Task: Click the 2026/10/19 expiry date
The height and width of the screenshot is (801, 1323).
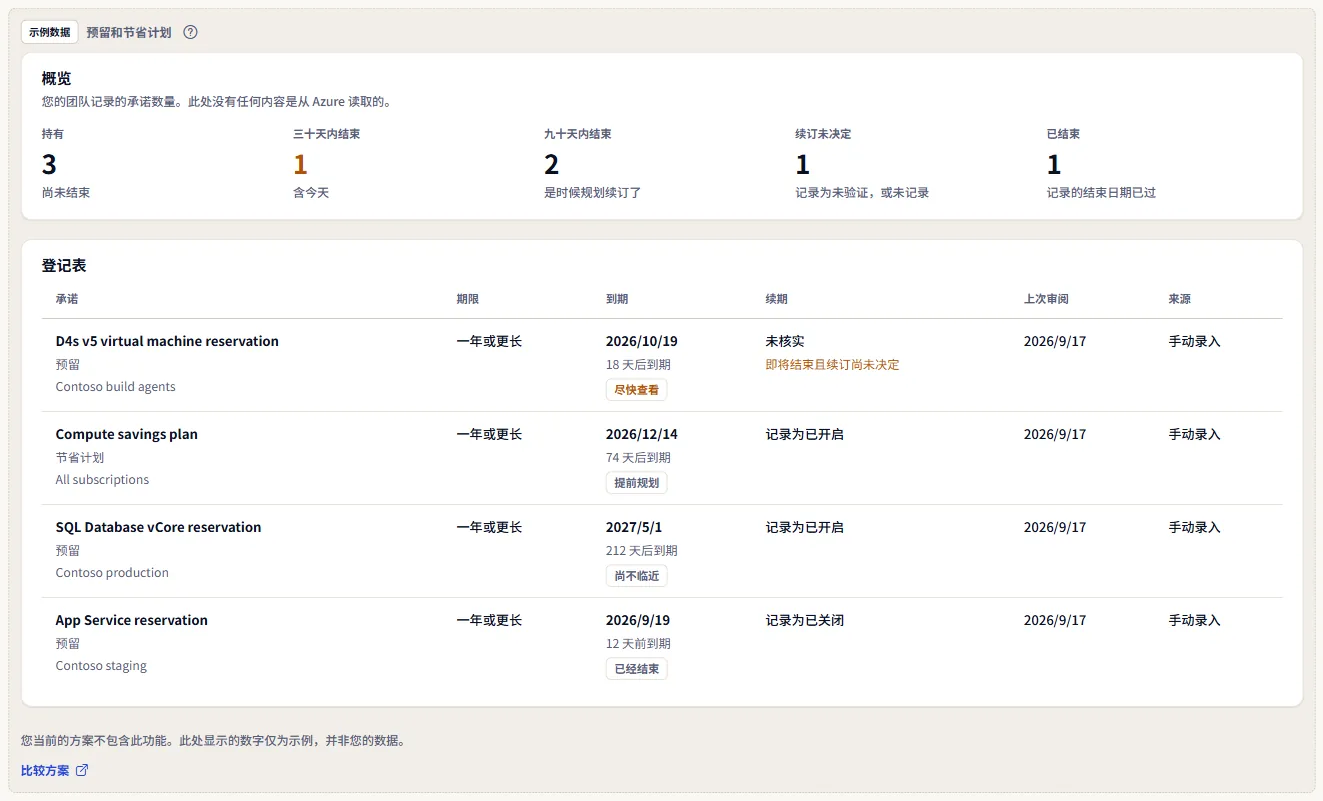Action: 642,341
